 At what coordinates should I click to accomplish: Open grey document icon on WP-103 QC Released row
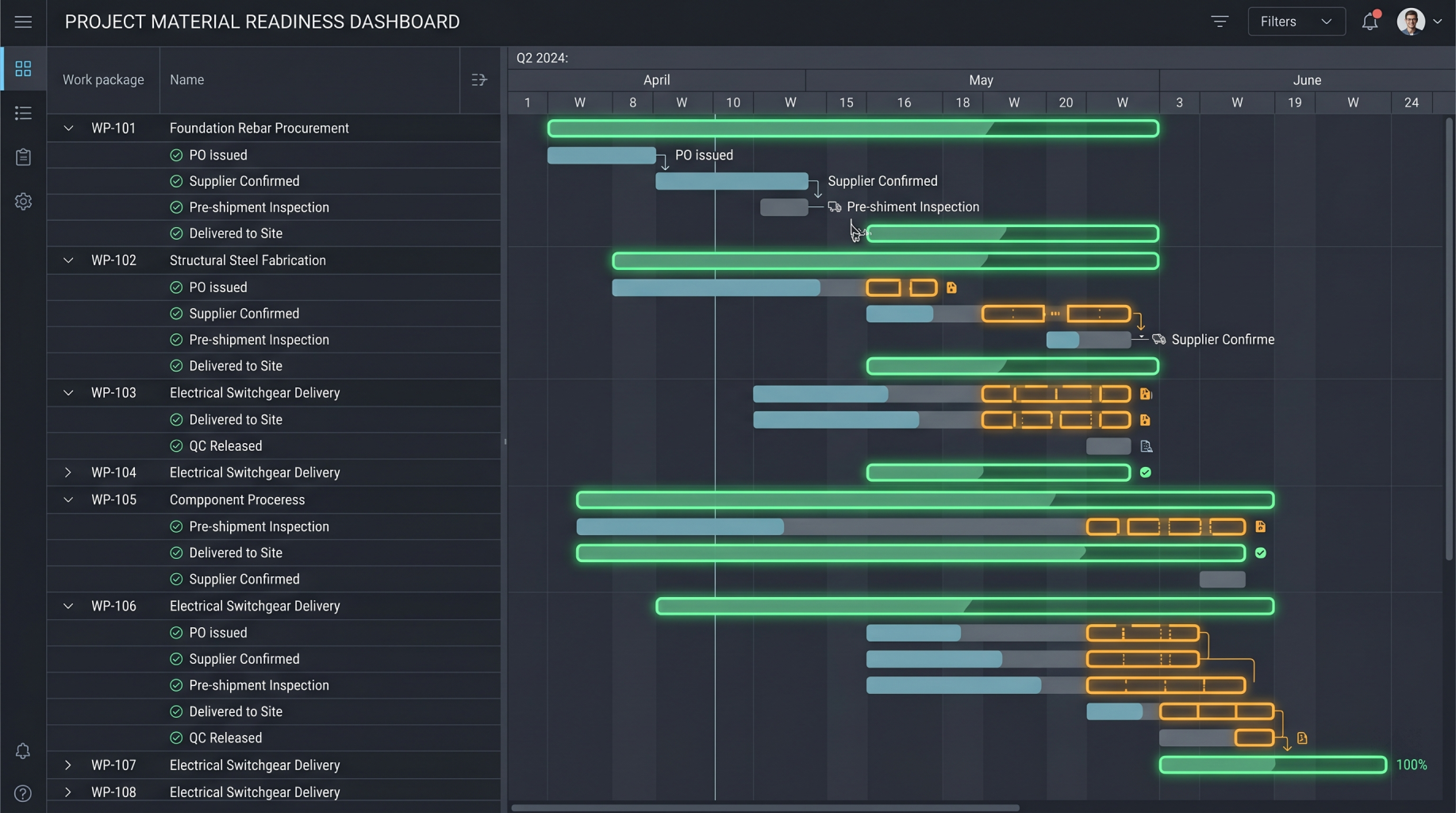click(x=1146, y=446)
